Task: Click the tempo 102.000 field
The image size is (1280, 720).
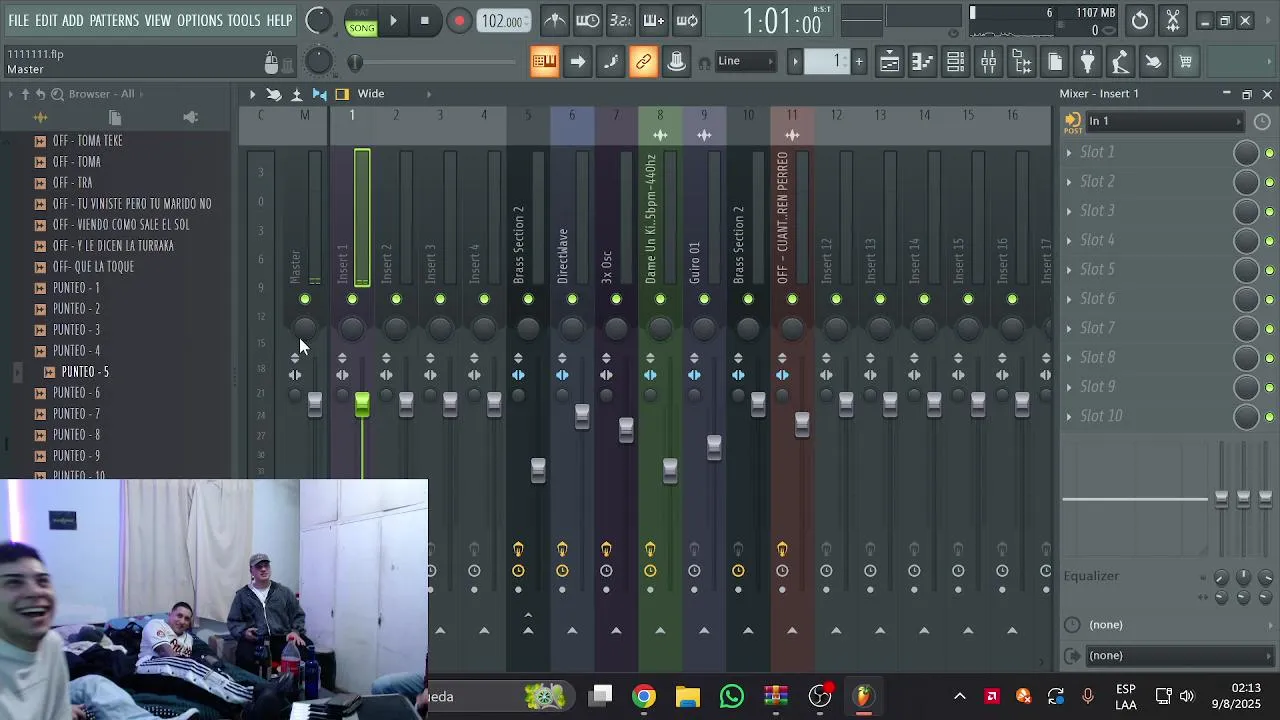Action: point(503,21)
